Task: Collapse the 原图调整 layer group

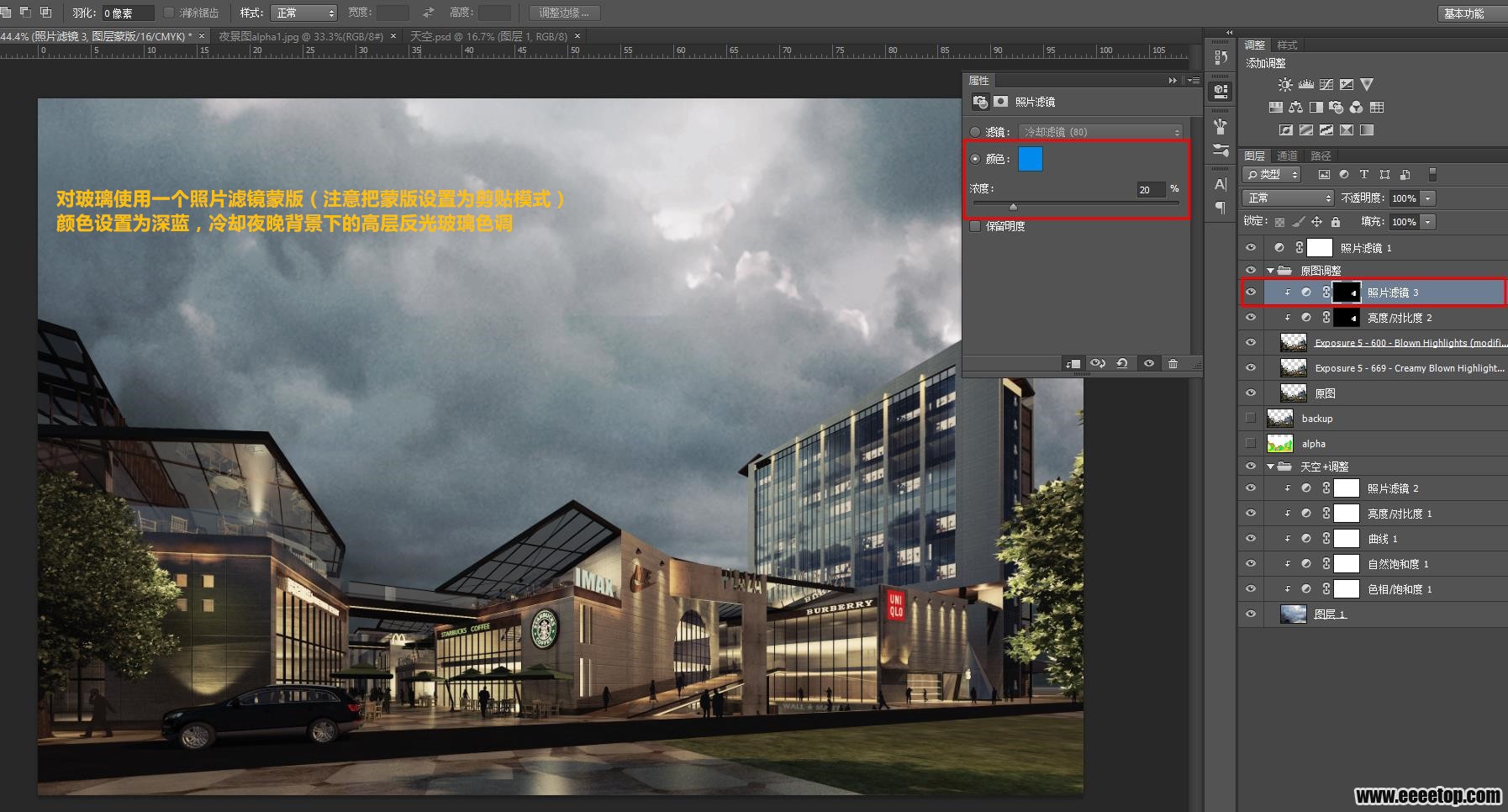Action: tap(1270, 271)
